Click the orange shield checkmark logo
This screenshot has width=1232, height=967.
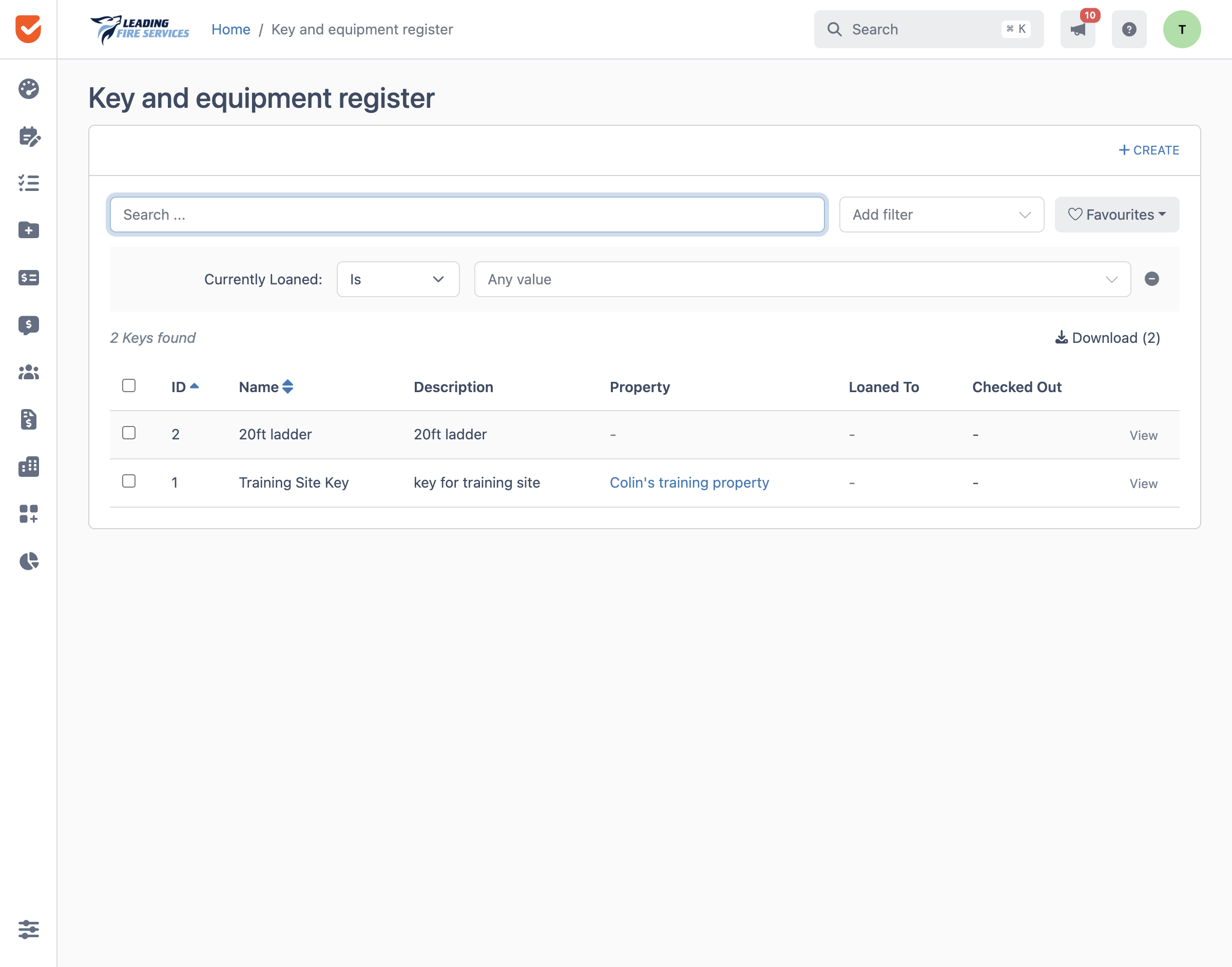[28, 29]
